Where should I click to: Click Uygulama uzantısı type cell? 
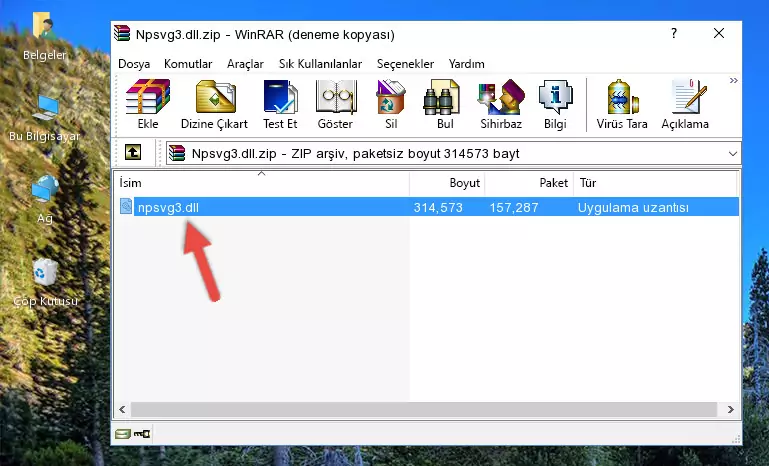[x=633, y=207]
